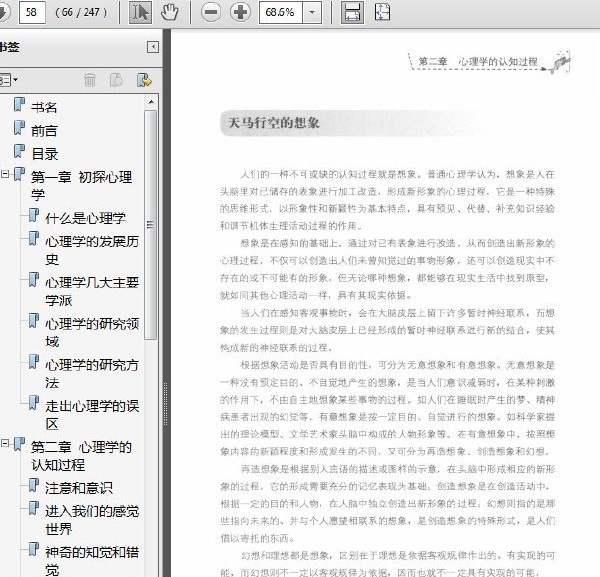The image size is (600, 577).
Task: Open the zoom level dropdown arrow
Action: [312, 12]
